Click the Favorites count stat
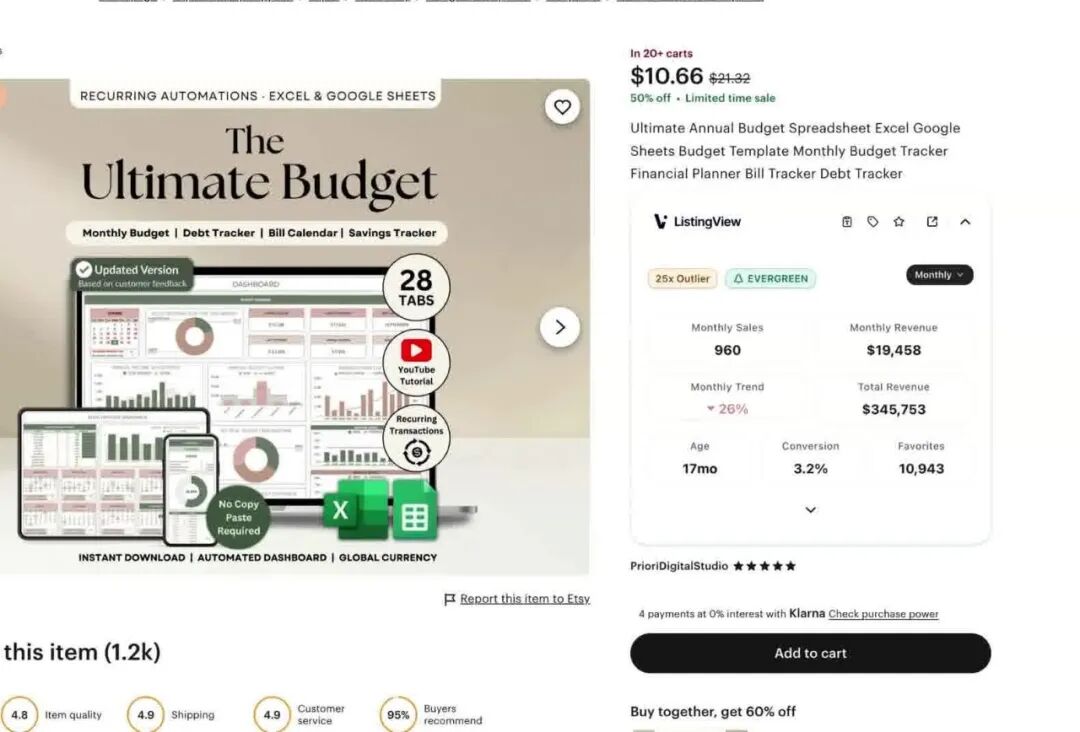Screen dimensions: 1080x732 click(920, 459)
